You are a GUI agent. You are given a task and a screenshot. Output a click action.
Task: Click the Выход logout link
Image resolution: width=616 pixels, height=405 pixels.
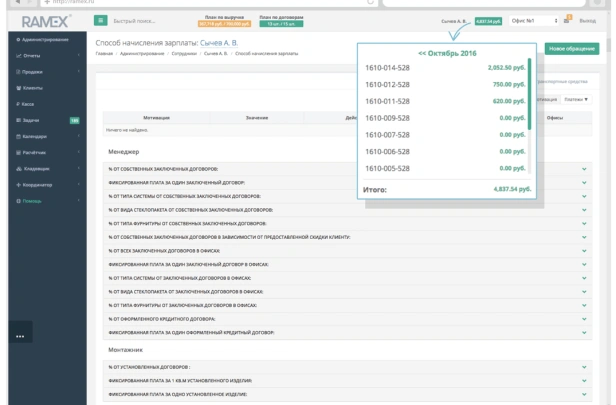tap(588, 20)
